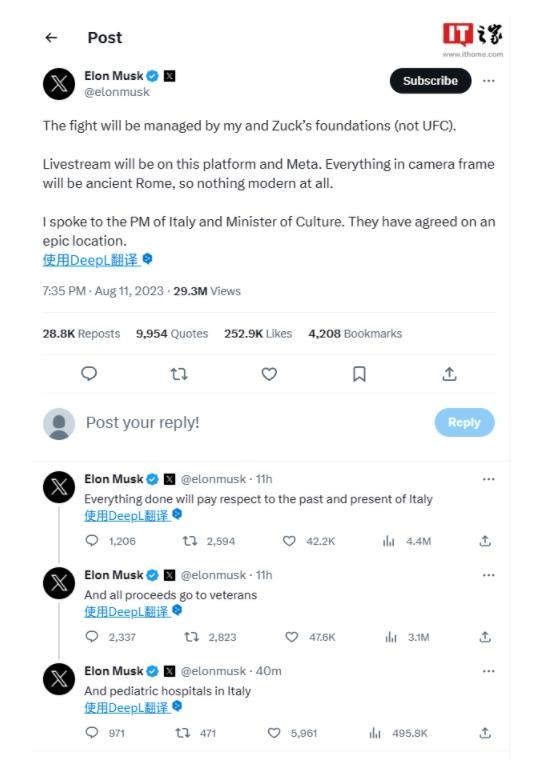Open more menu on 'past and present of Italy' reply
This screenshot has height=768, width=558.
(488, 479)
